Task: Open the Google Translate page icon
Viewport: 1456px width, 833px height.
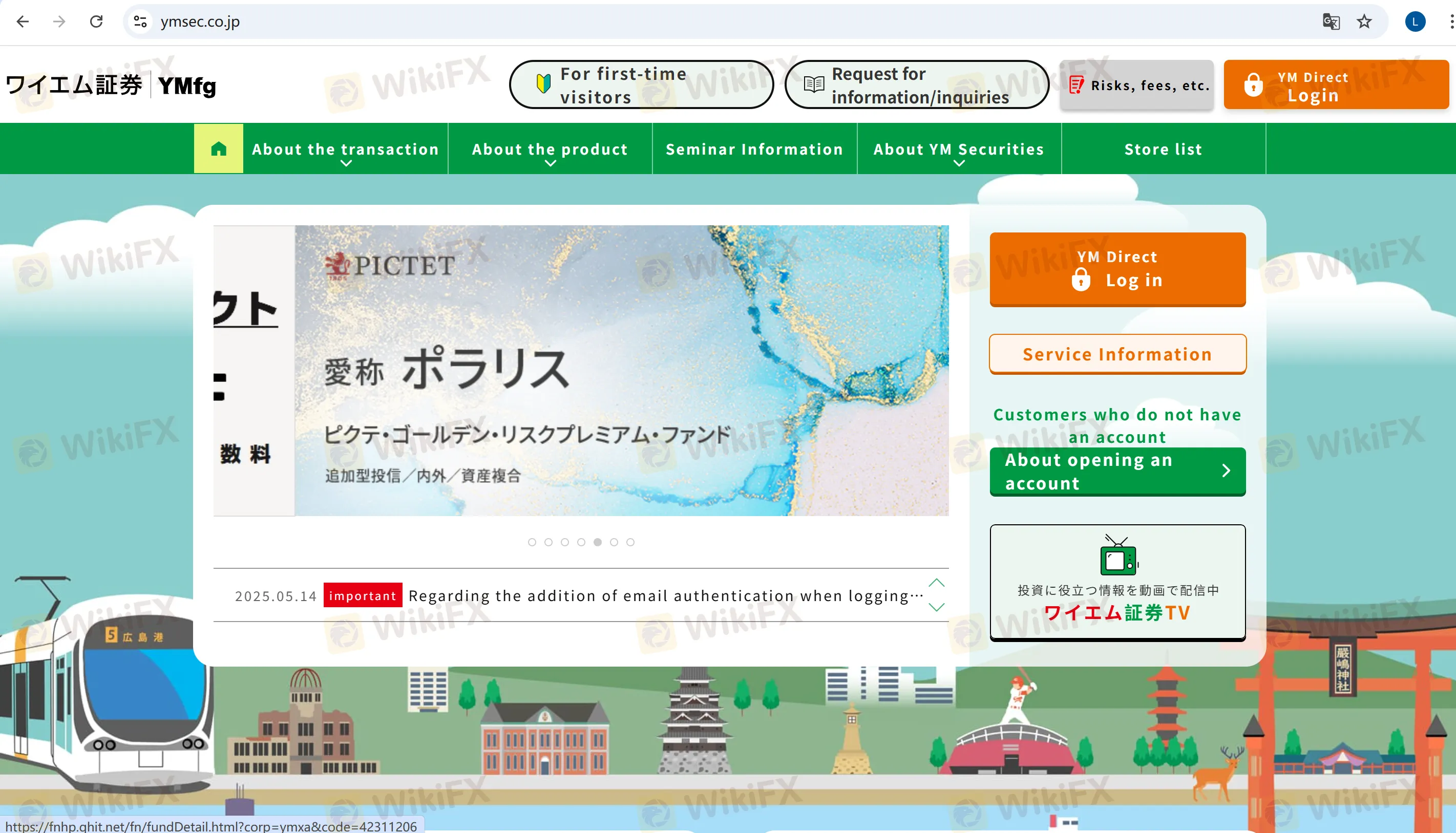Action: 1331,22
